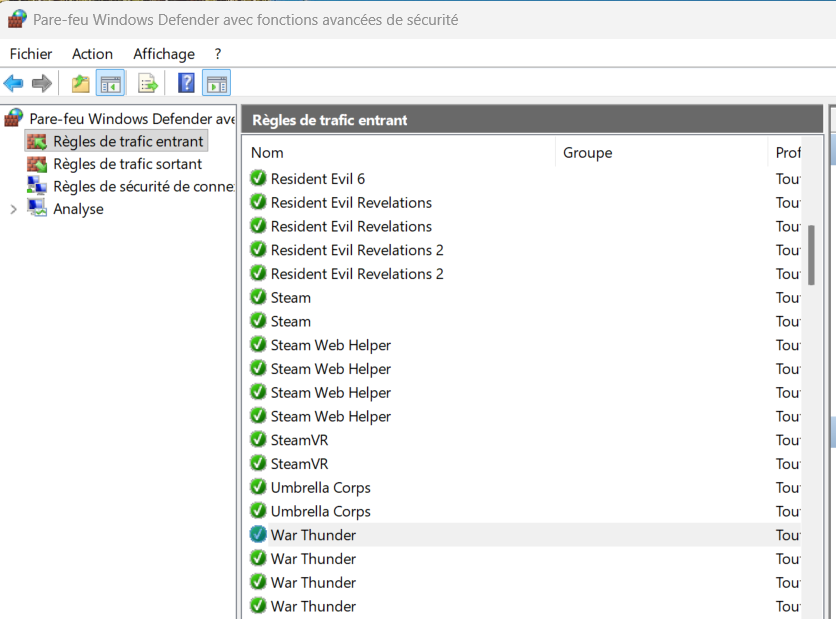
Task: Click the Pare-feu Windows Defender root tree node
Action: click(130, 119)
